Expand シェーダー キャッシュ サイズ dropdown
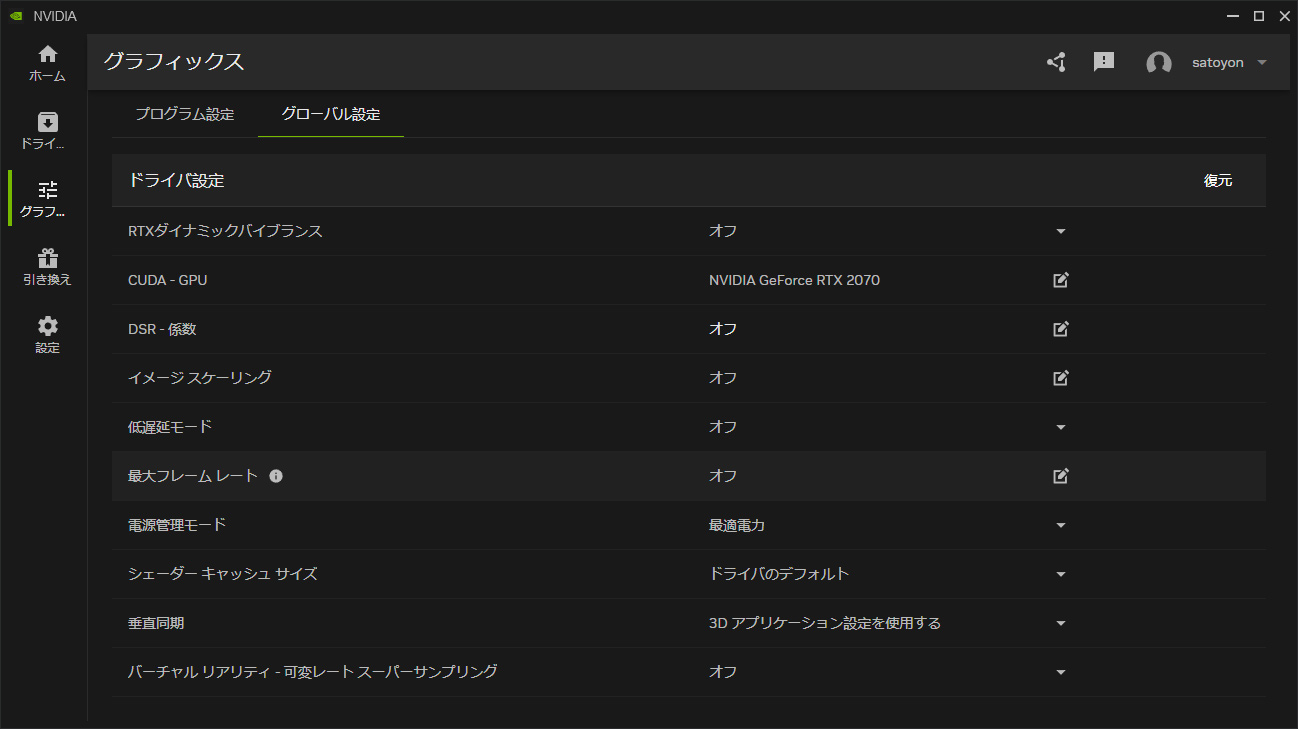 pyautogui.click(x=1061, y=574)
